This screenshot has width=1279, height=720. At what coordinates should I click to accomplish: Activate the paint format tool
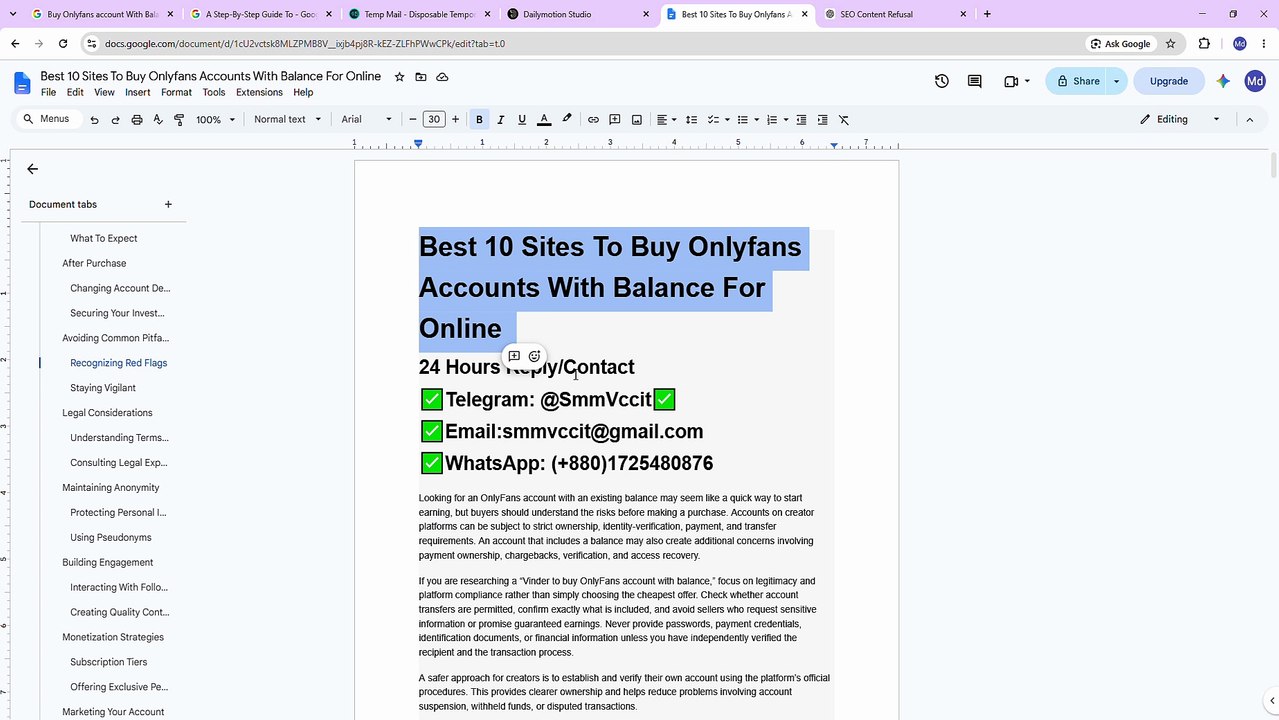(x=179, y=120)
